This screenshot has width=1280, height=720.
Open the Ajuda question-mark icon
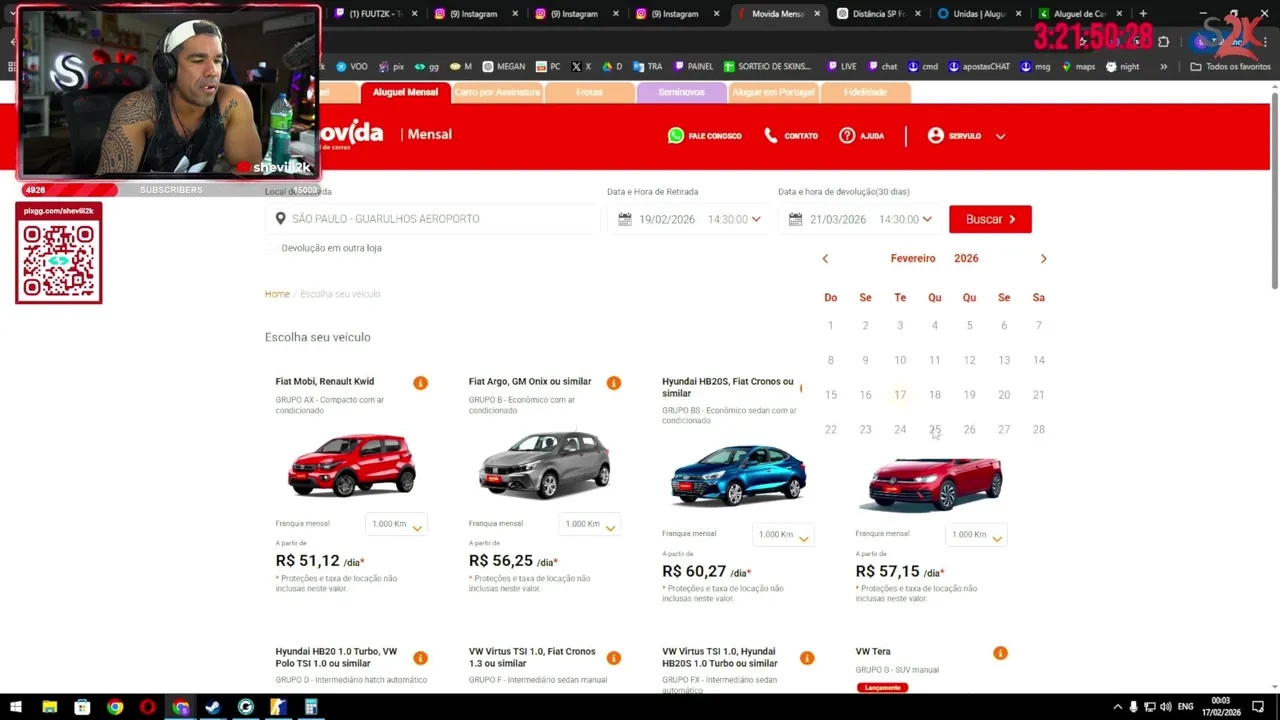847,135
